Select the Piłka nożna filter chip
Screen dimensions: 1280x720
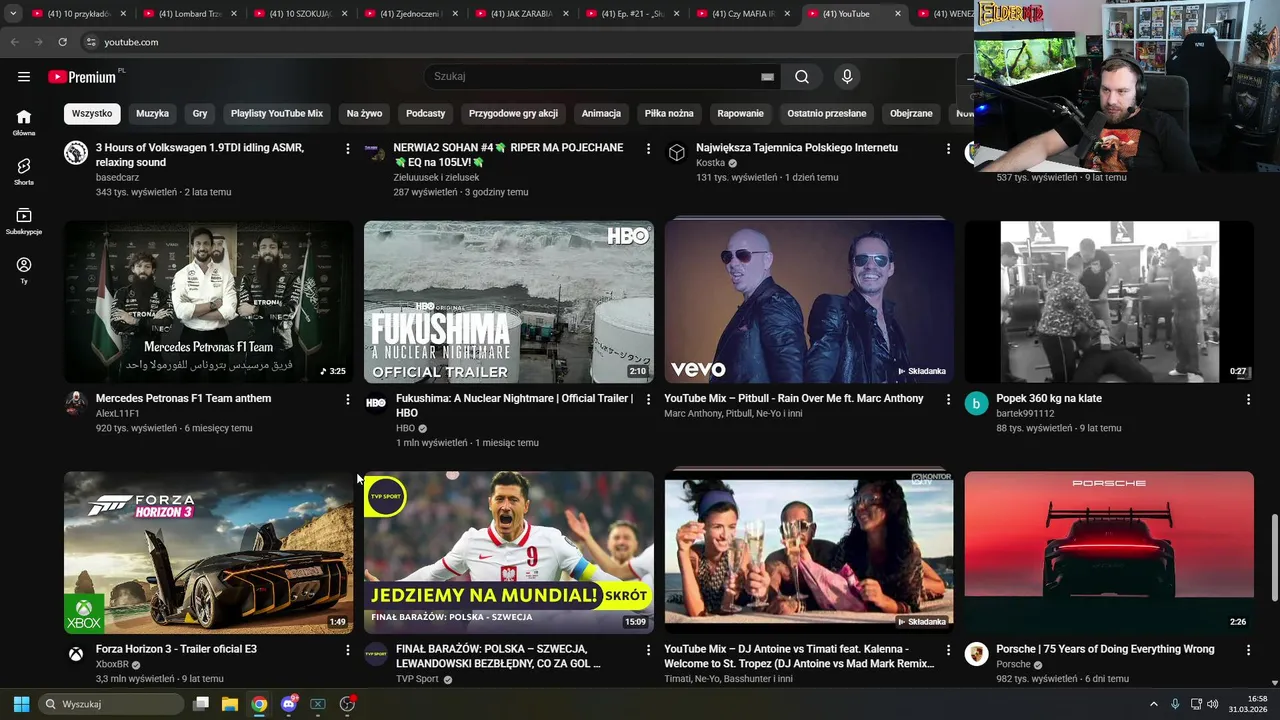669,114
